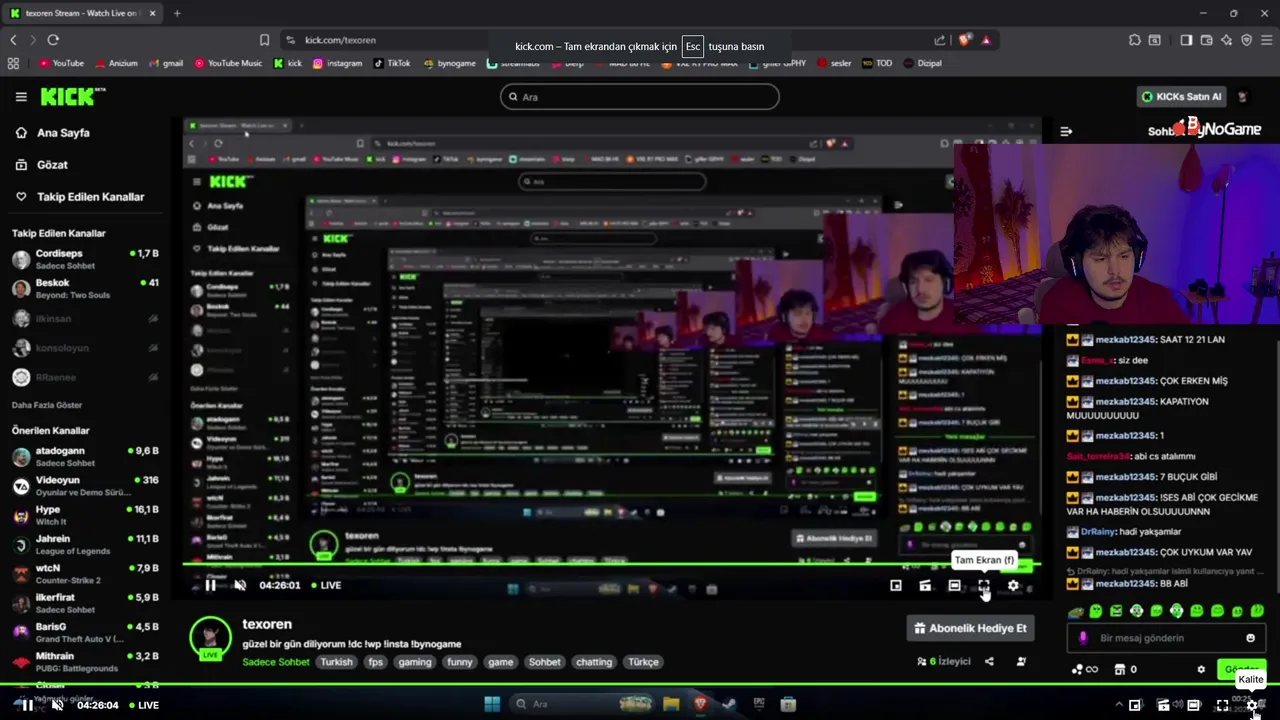Open File Explorer from the taskbar
This screenshot has height=720, width=1280.
[x=671, y=704]
